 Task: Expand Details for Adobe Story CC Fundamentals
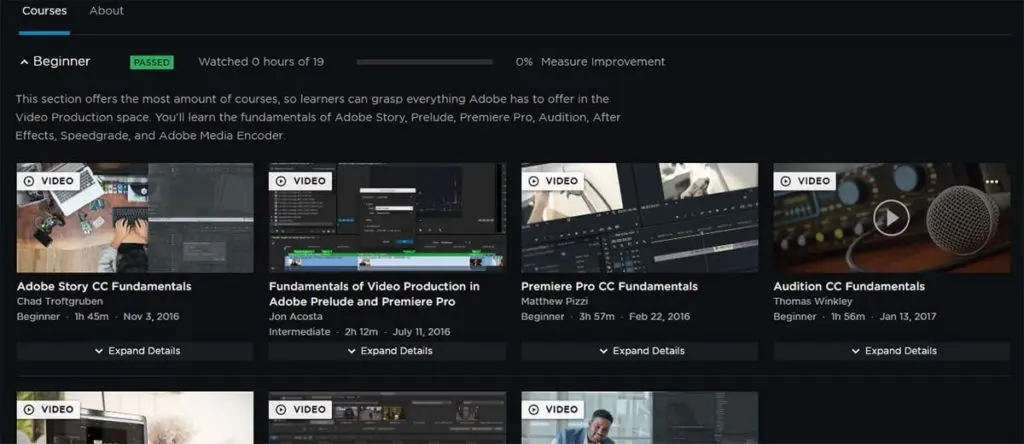click(135, 351)
